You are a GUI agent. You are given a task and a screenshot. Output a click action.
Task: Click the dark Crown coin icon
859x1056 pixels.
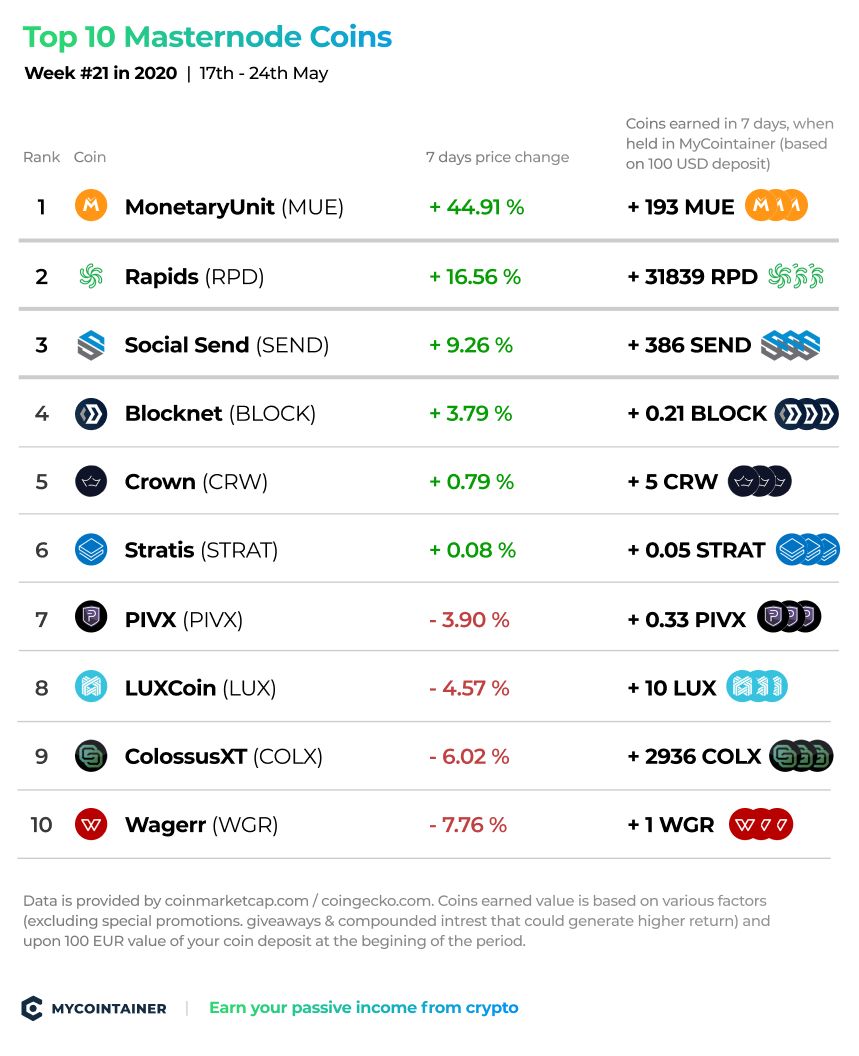click(x=91, y=482)
